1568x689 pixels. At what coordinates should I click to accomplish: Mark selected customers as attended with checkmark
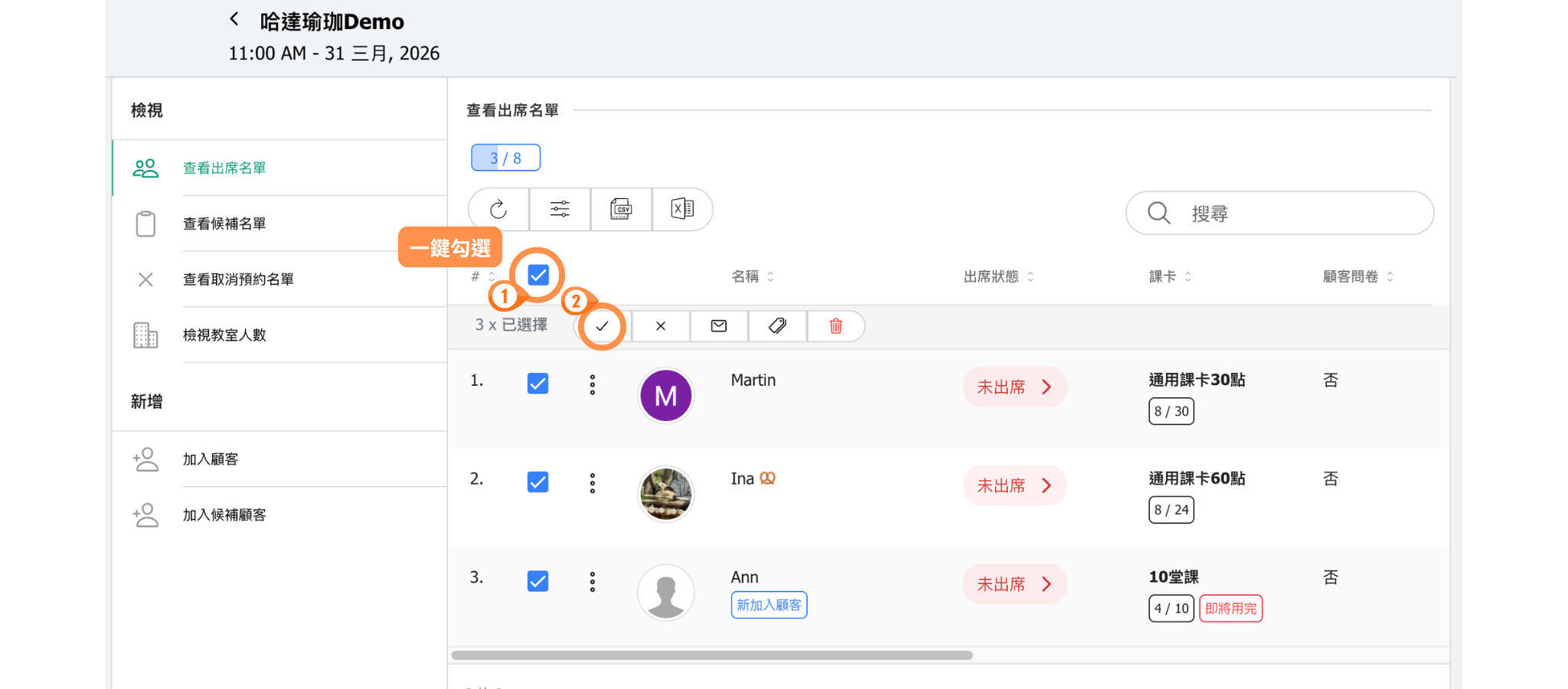[x=603, y=326]
